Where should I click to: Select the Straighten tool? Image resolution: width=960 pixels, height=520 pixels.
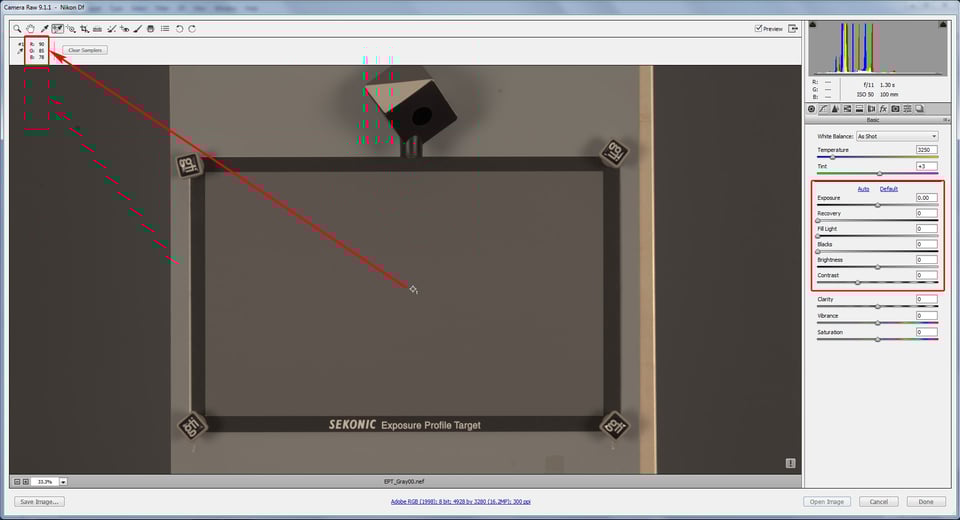coord(97,29)
